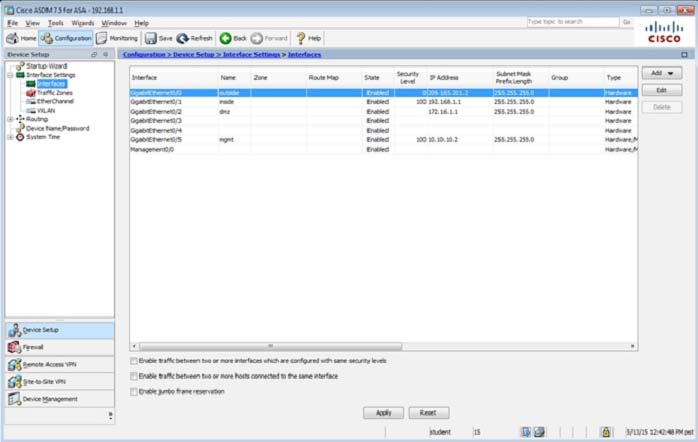Expand the System Time tree node
The width and height of the screenshot is (698, 442).
tap(10, 137)
